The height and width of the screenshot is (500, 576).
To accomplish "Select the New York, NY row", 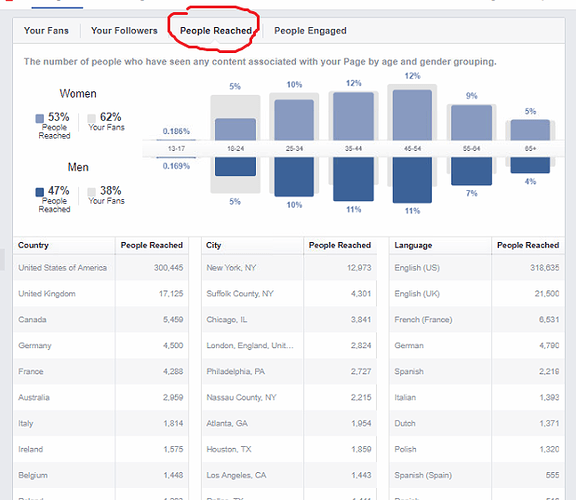I will [289, 268].
